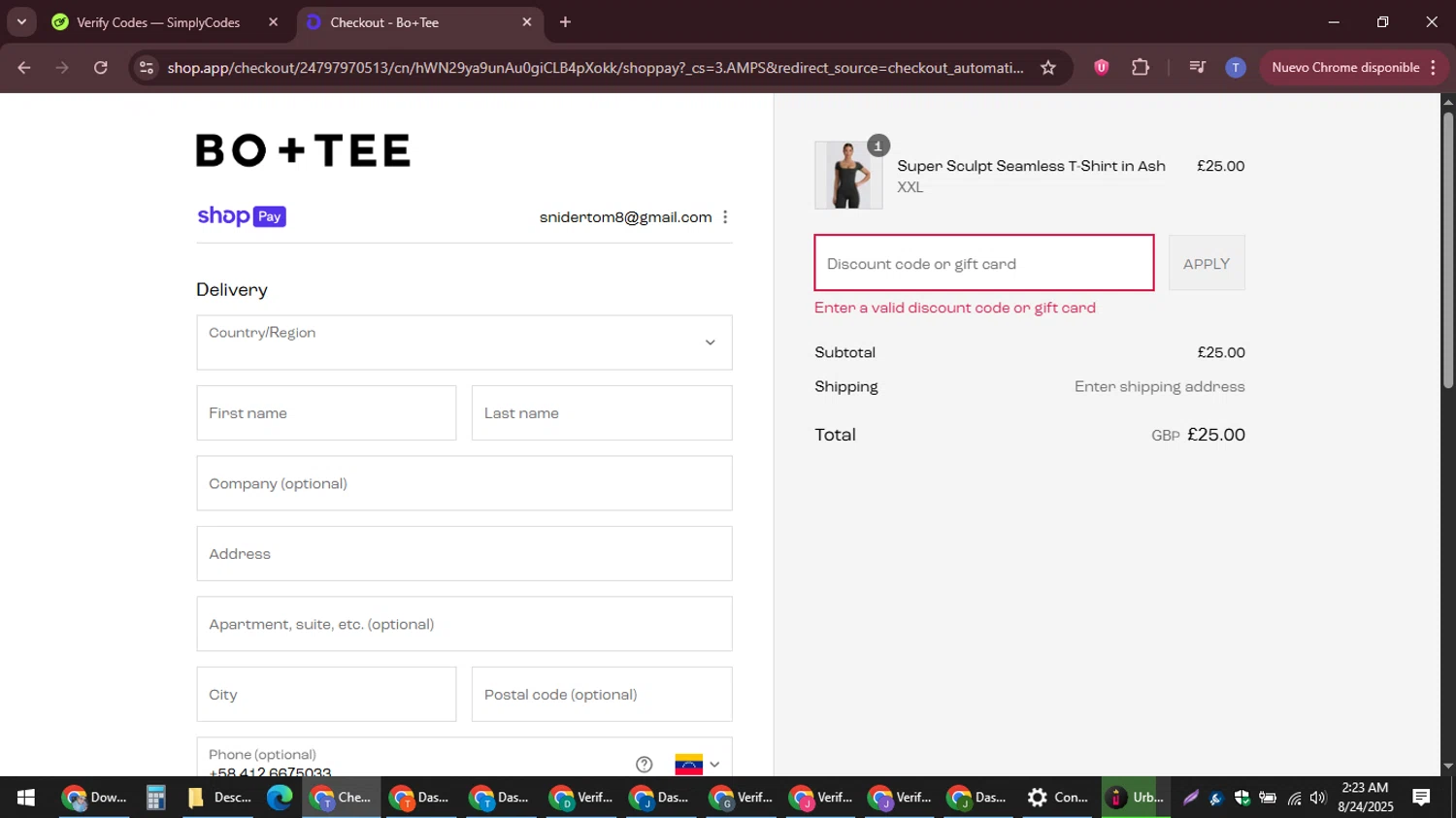This screenshot has height=818, width=1456.
Task: Expand the Country/Region dropdown
Action: (464, 343)
